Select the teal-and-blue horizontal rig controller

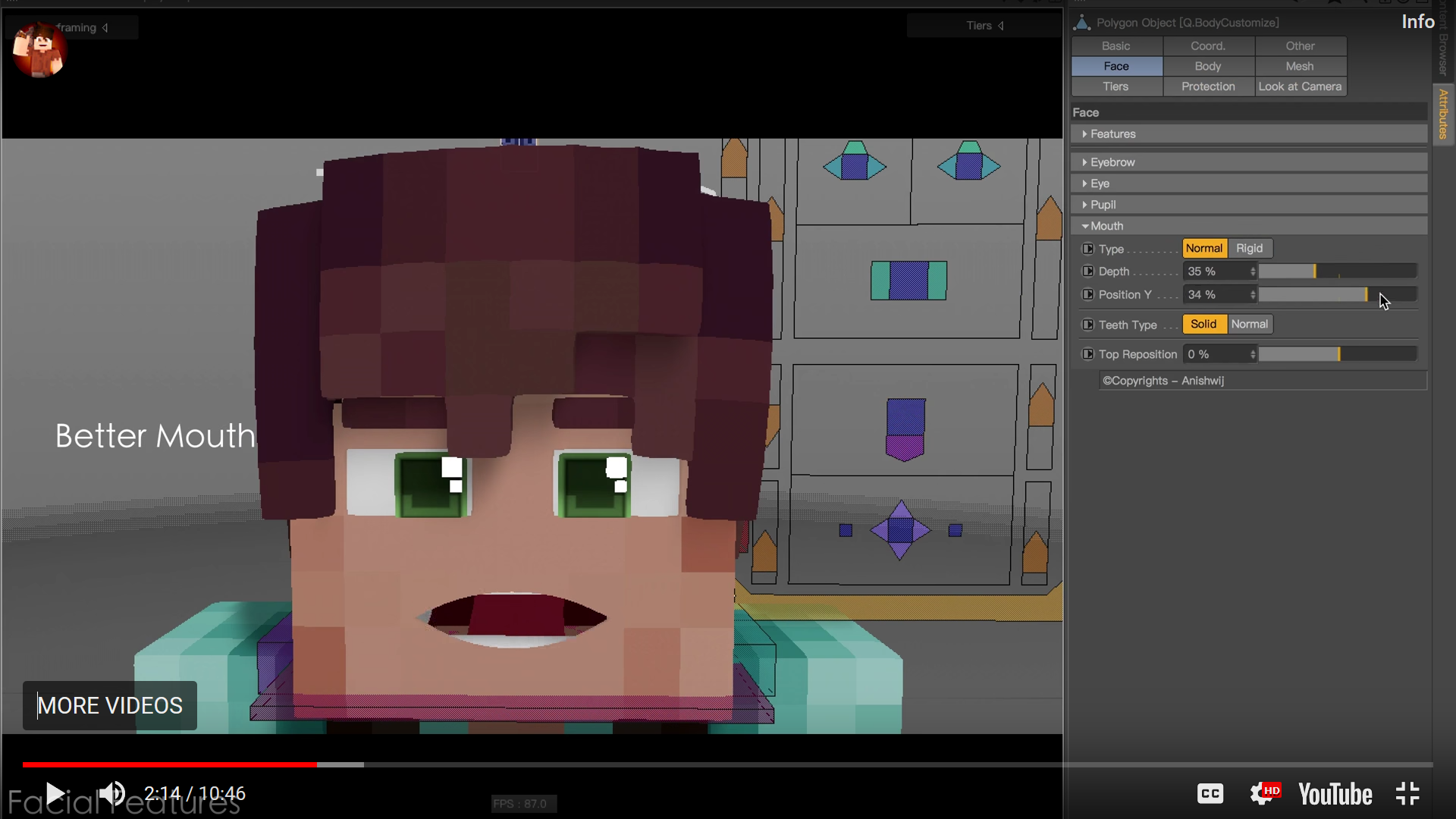point(908,280)
